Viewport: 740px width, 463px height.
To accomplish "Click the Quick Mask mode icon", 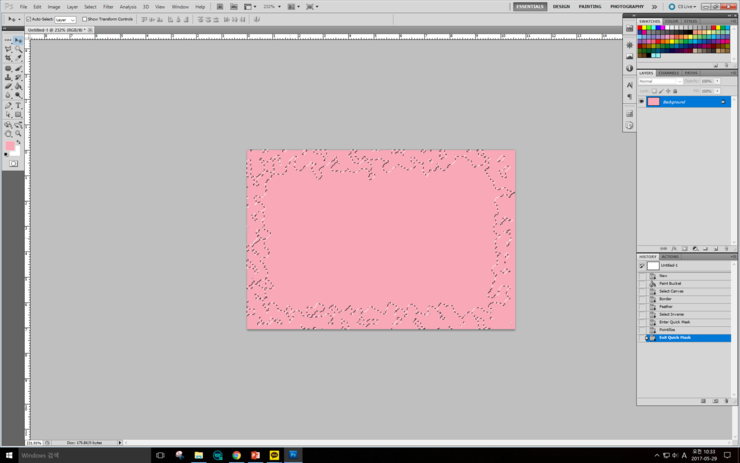I will (x=13, y=163).
